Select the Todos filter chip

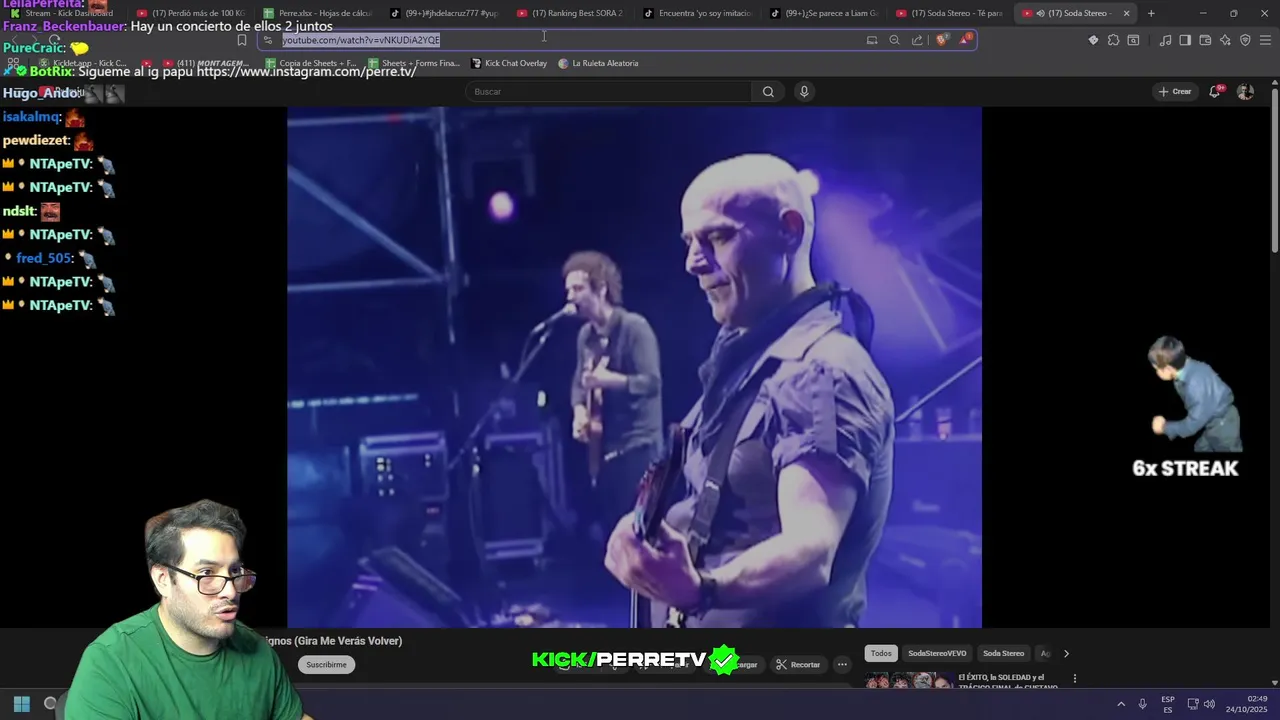click(x=881, y=653)
